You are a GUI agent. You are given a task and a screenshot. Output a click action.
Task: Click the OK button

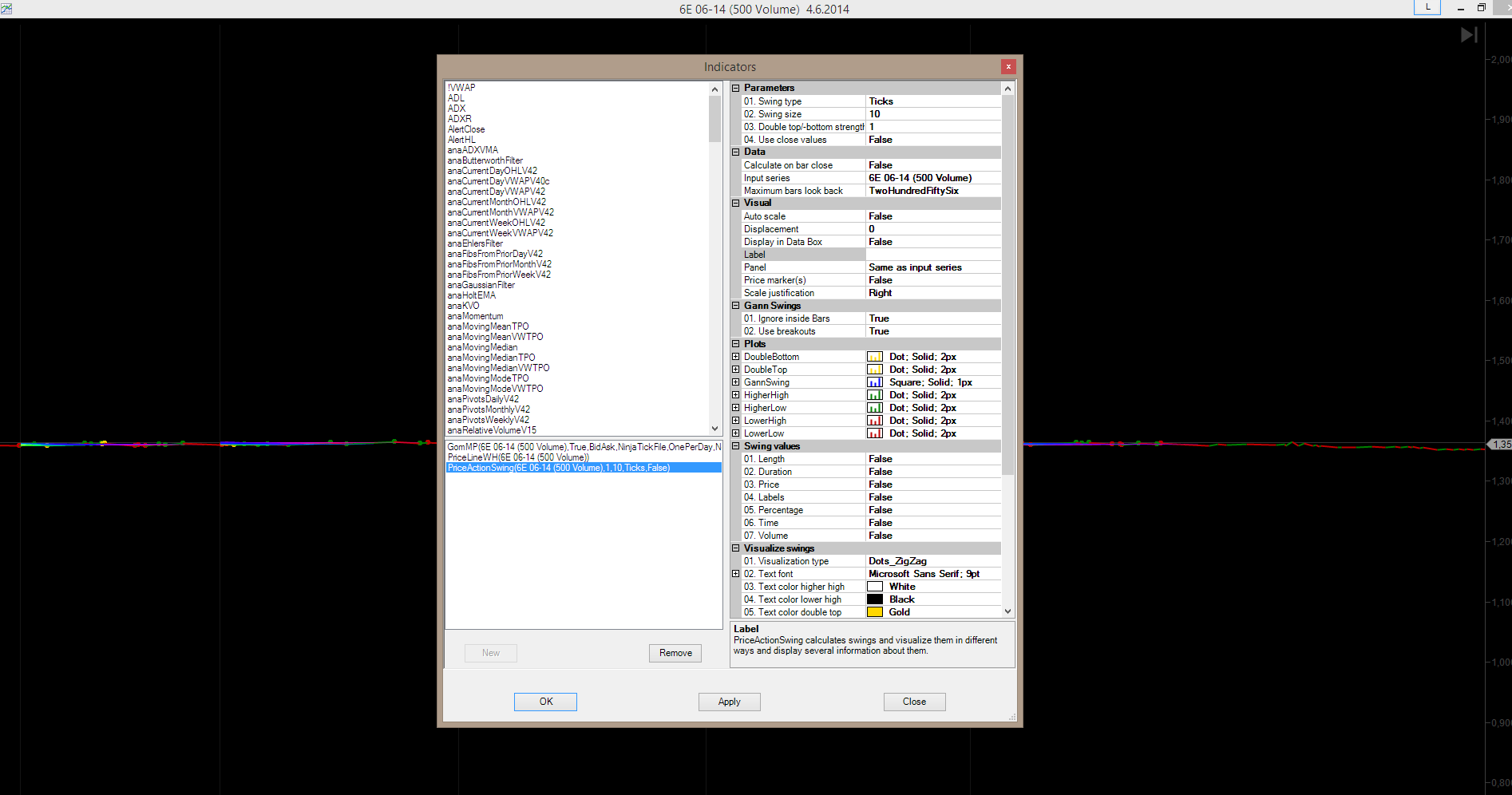[545, 702]
